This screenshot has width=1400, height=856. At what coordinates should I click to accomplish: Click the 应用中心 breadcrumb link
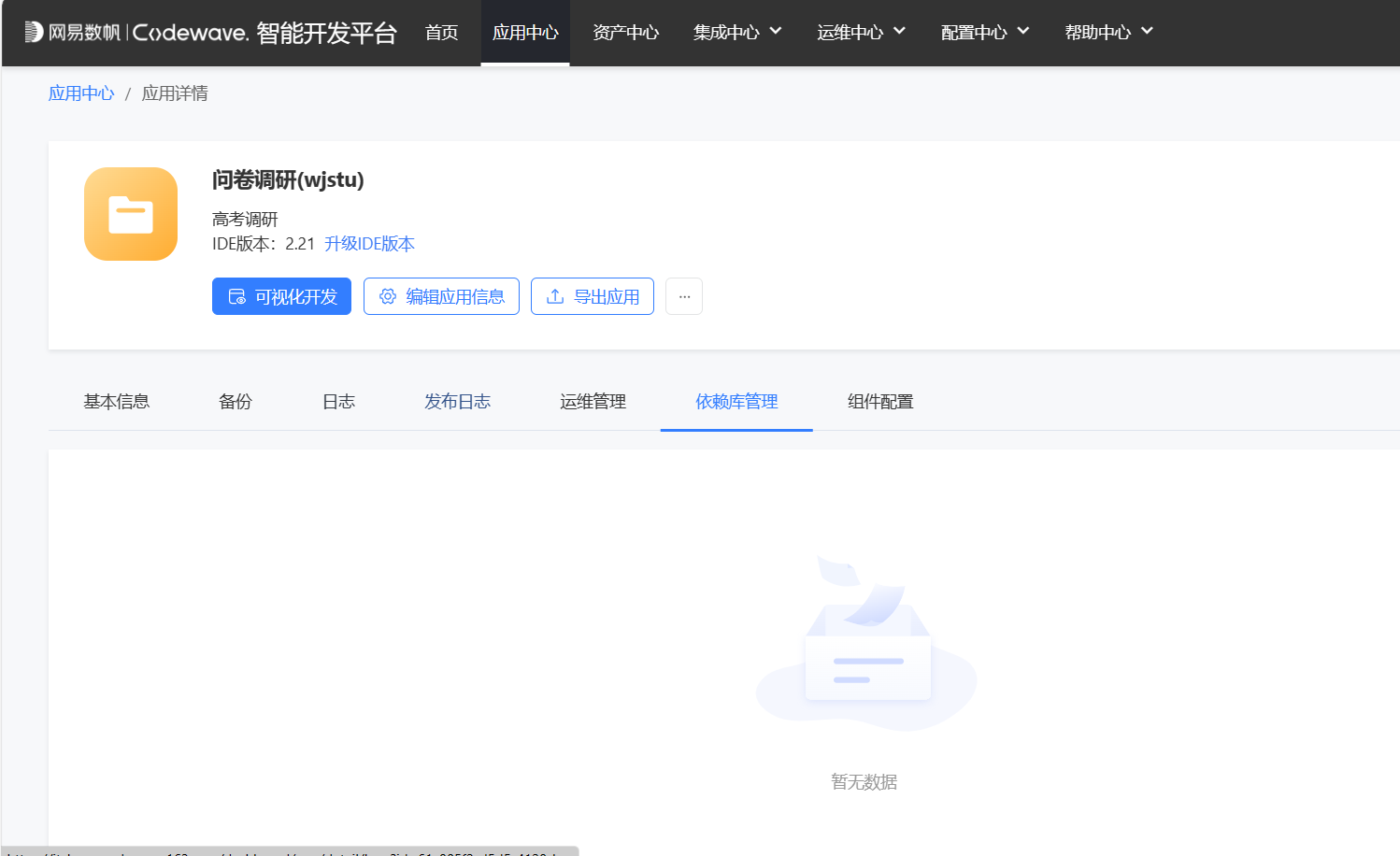(x=81, y=93)
